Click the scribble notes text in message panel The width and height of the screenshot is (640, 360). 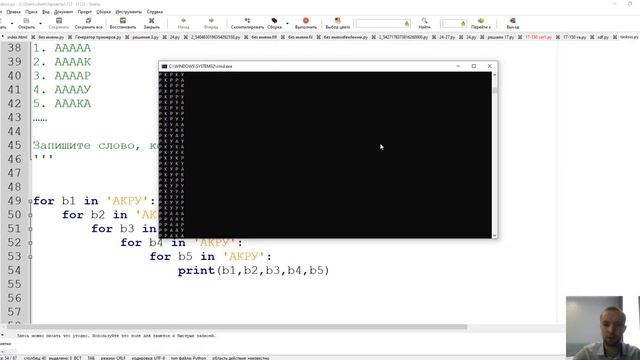[116, 336]
